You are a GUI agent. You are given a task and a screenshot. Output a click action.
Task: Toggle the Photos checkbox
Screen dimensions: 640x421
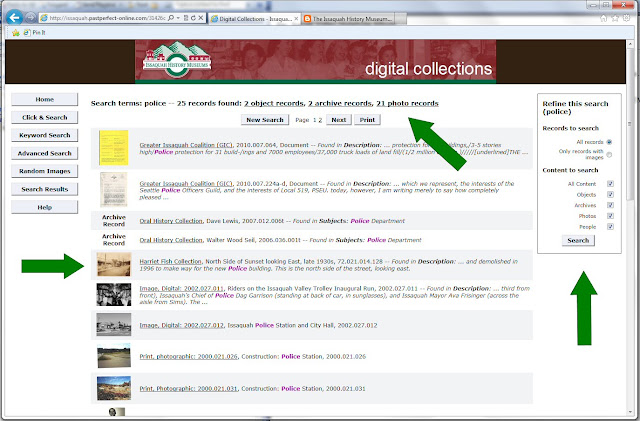pos(610,216)
